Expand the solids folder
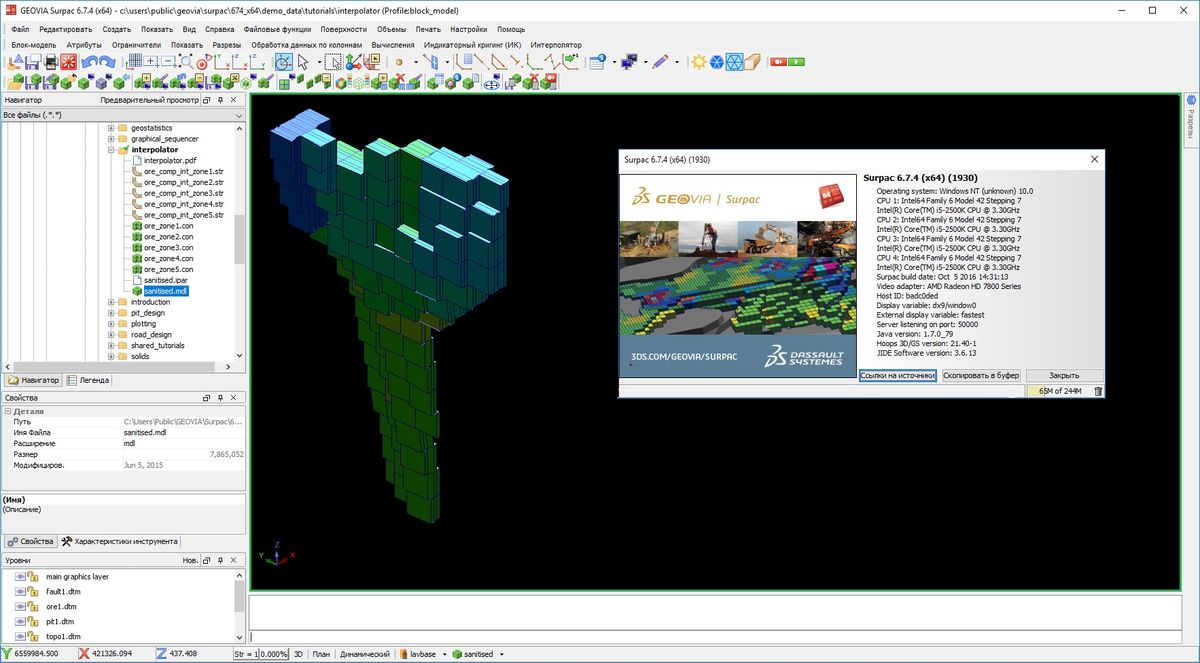 [112, 356]
